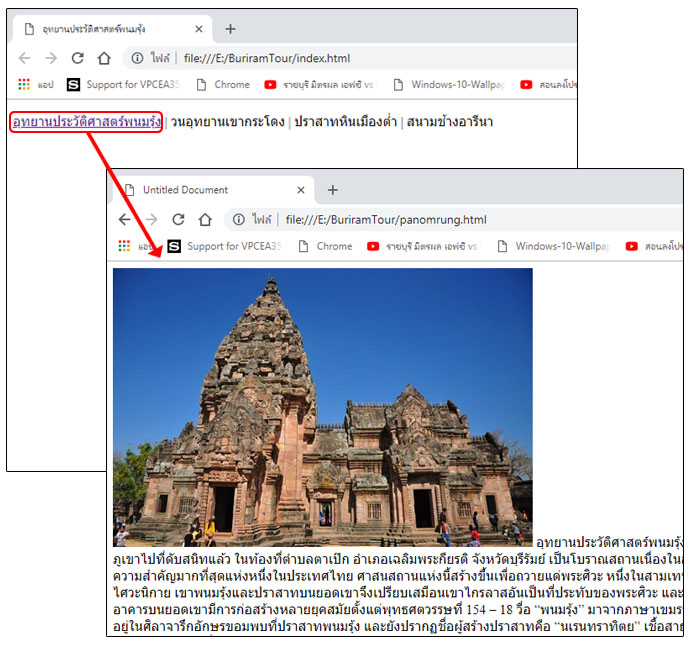Click reload icon in the panomrung.html window
This screenshot has height=645, width=691.
point(178,219)
